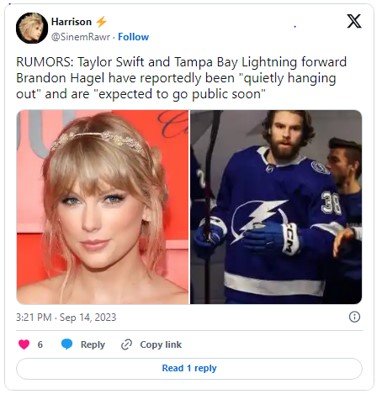Open the hockey player photo on the right
The image size is (382, 394).
[x=276, y=207]
